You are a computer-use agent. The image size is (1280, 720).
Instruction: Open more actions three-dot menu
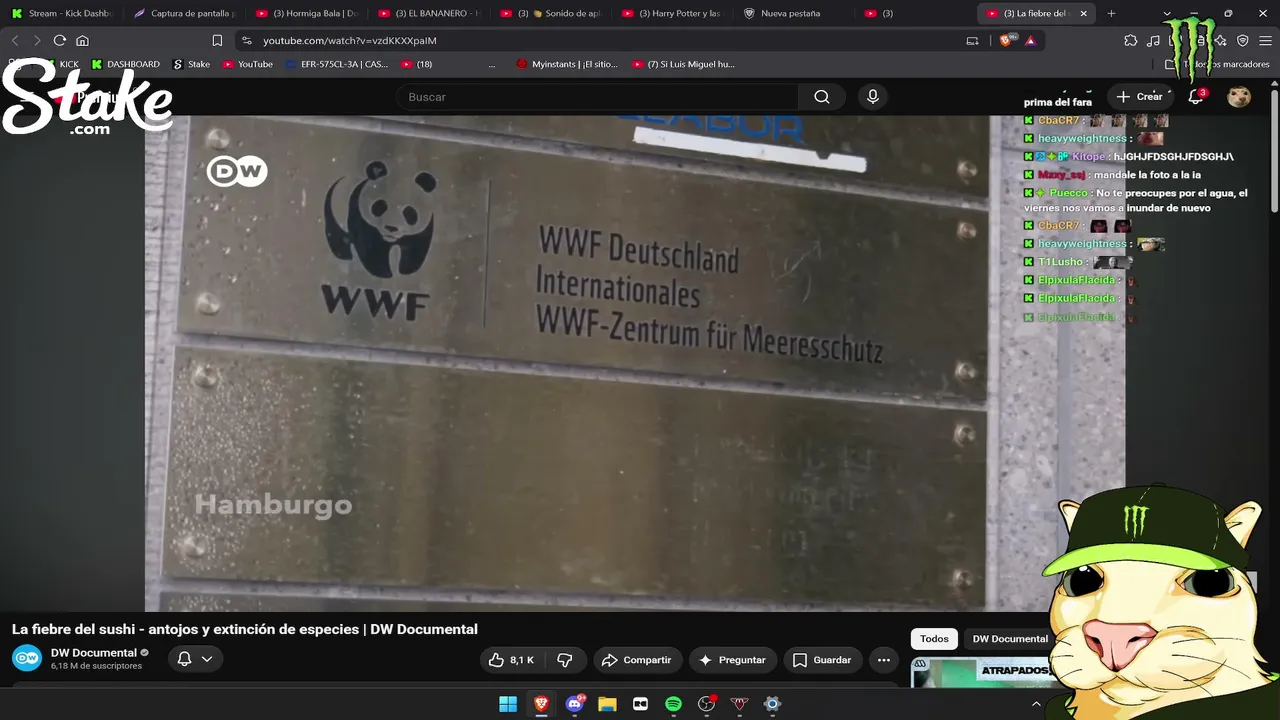click(x=884, y=660)
